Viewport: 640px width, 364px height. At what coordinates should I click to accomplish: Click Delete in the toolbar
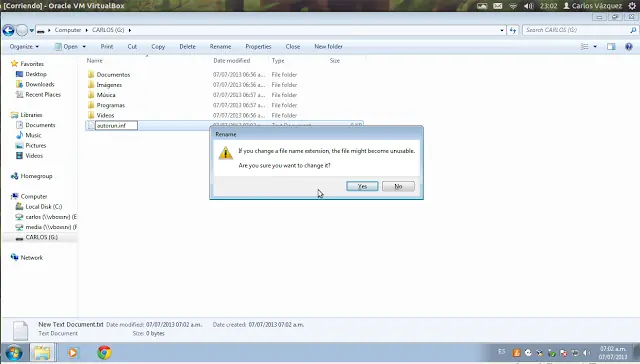click(x=188, y=47)
